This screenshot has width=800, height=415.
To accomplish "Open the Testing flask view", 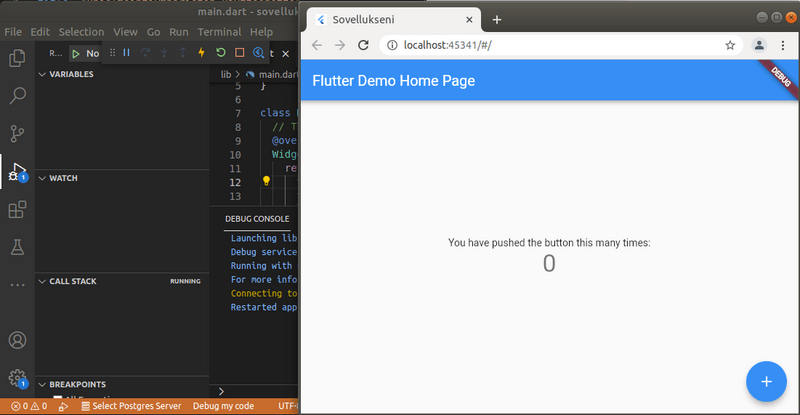I will click(17, 246).
